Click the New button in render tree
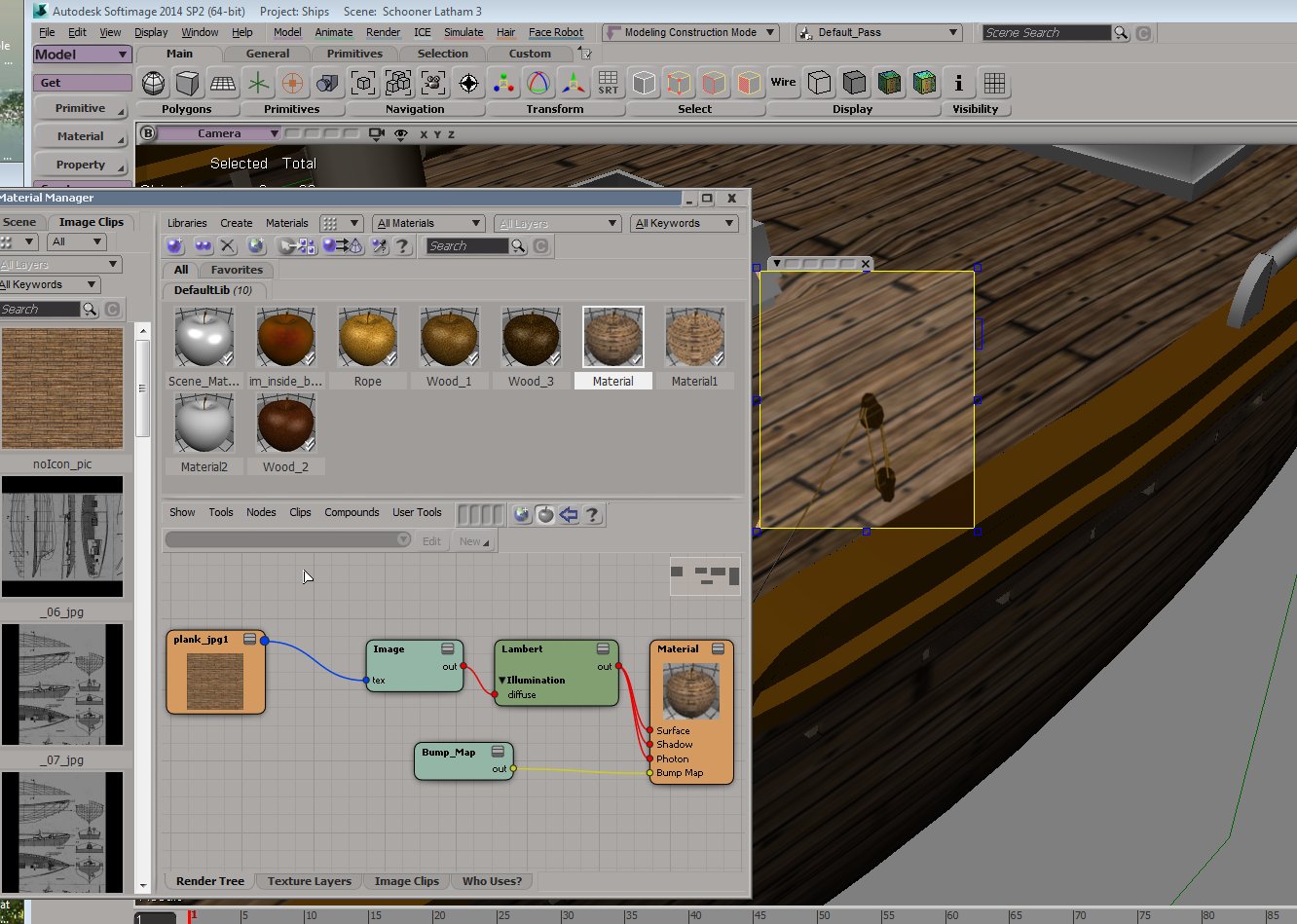Screen dimensions: 1297x924 [x=473, y=541]
